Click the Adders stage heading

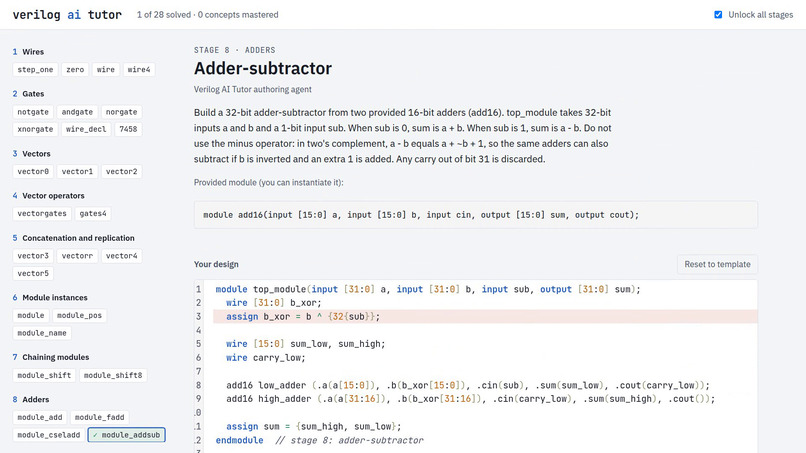click(x=35, y=400)
